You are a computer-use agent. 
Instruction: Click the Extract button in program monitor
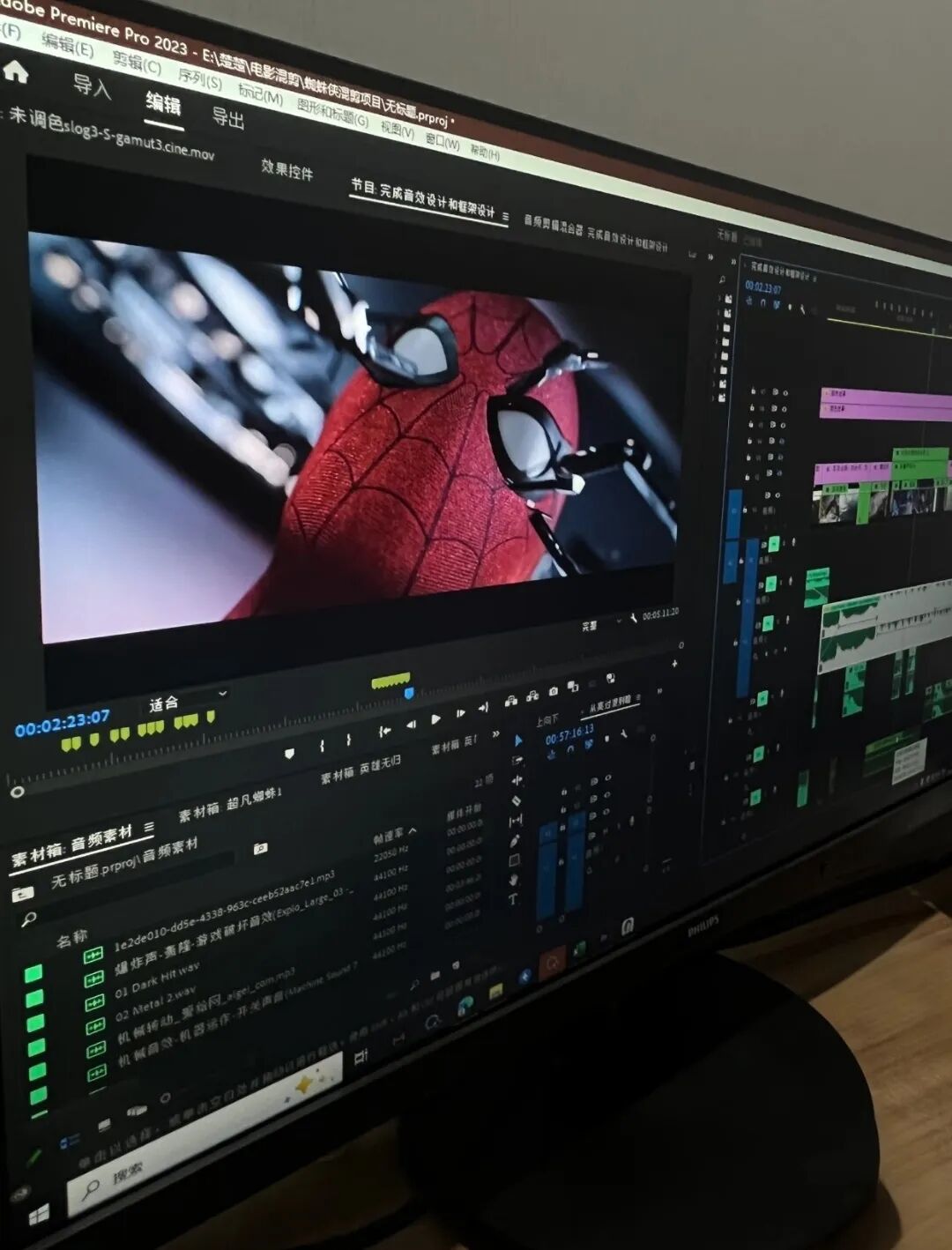pyautogui.click(x=532, y=696)
